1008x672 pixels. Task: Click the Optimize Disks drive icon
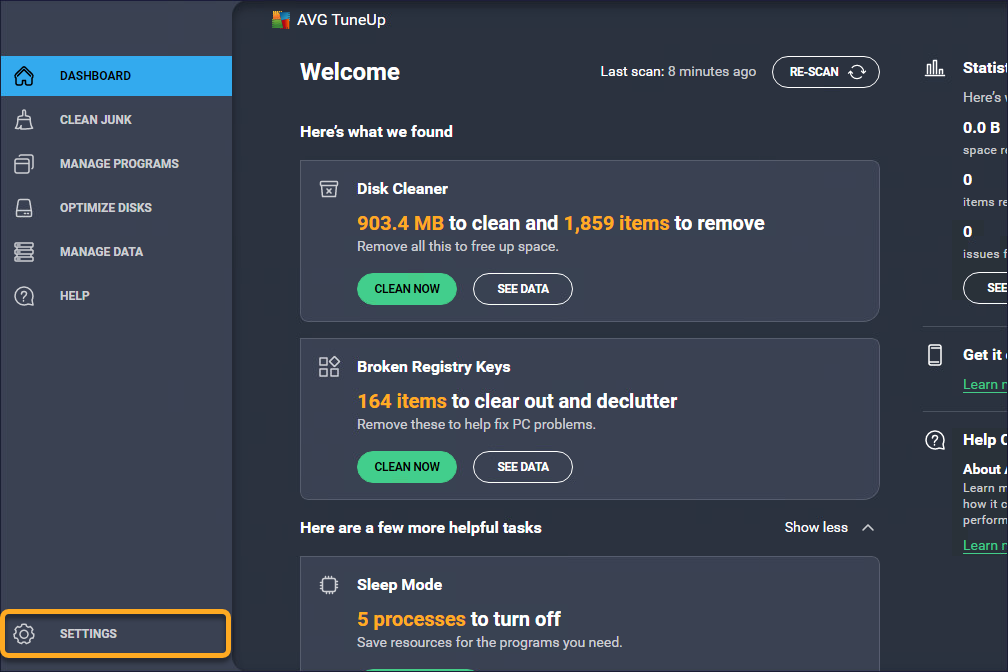click(x=24, y=208)
